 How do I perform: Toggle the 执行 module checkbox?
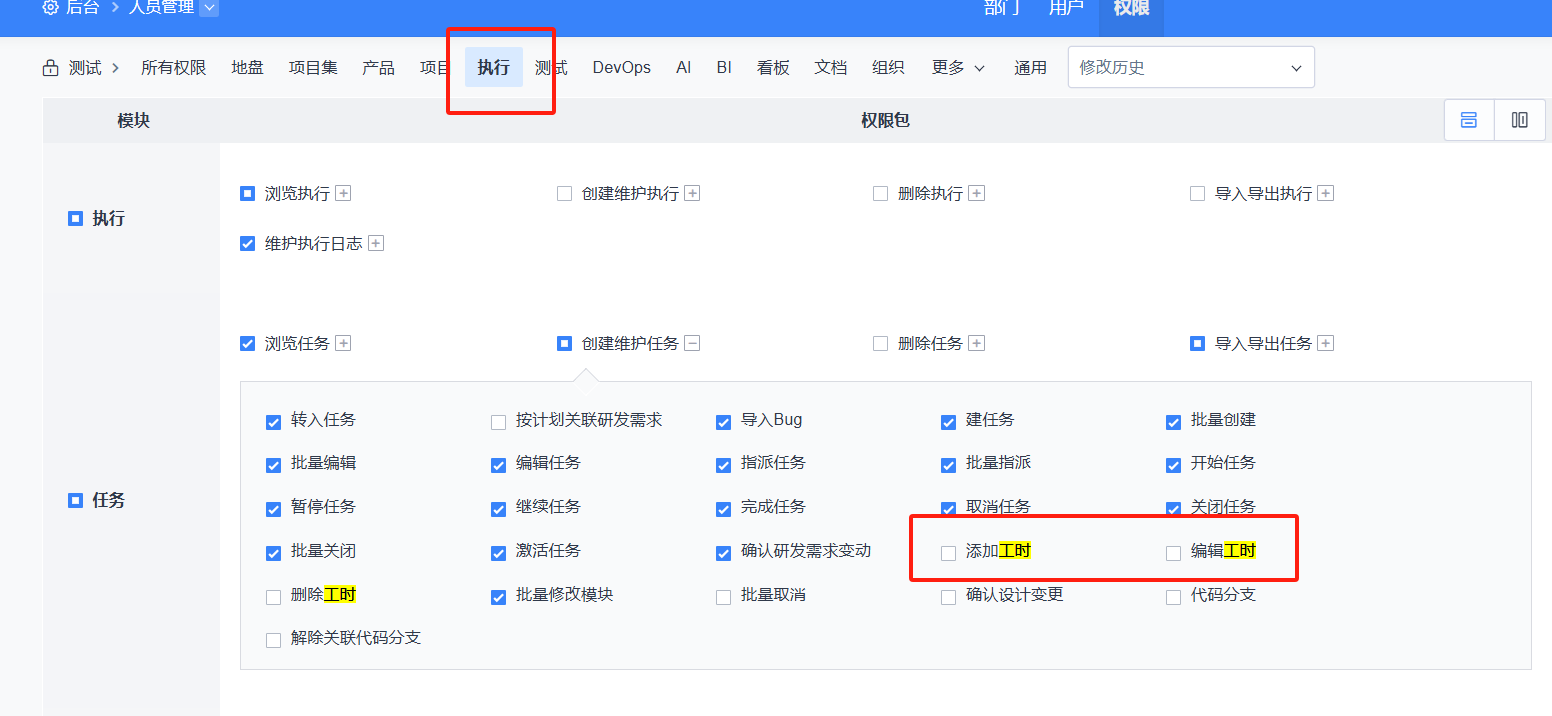[x=75, y=218]
